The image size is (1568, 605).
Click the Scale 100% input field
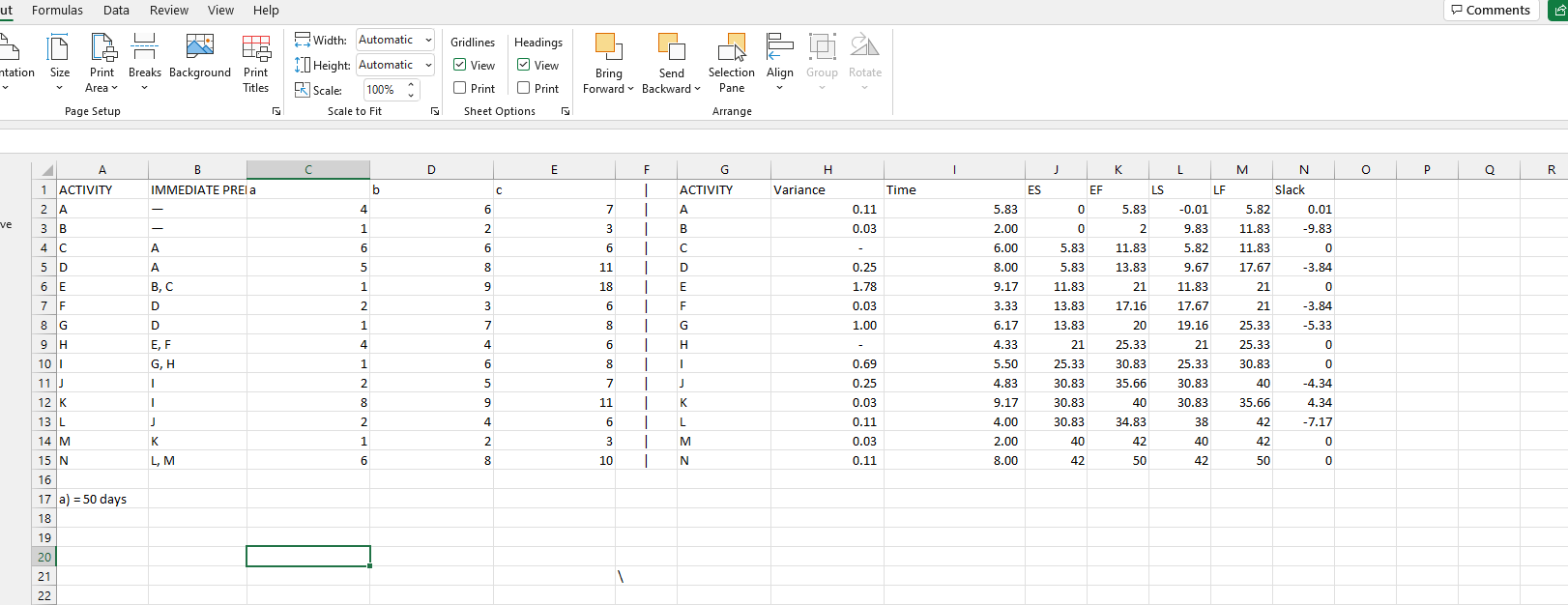point(384,90)
